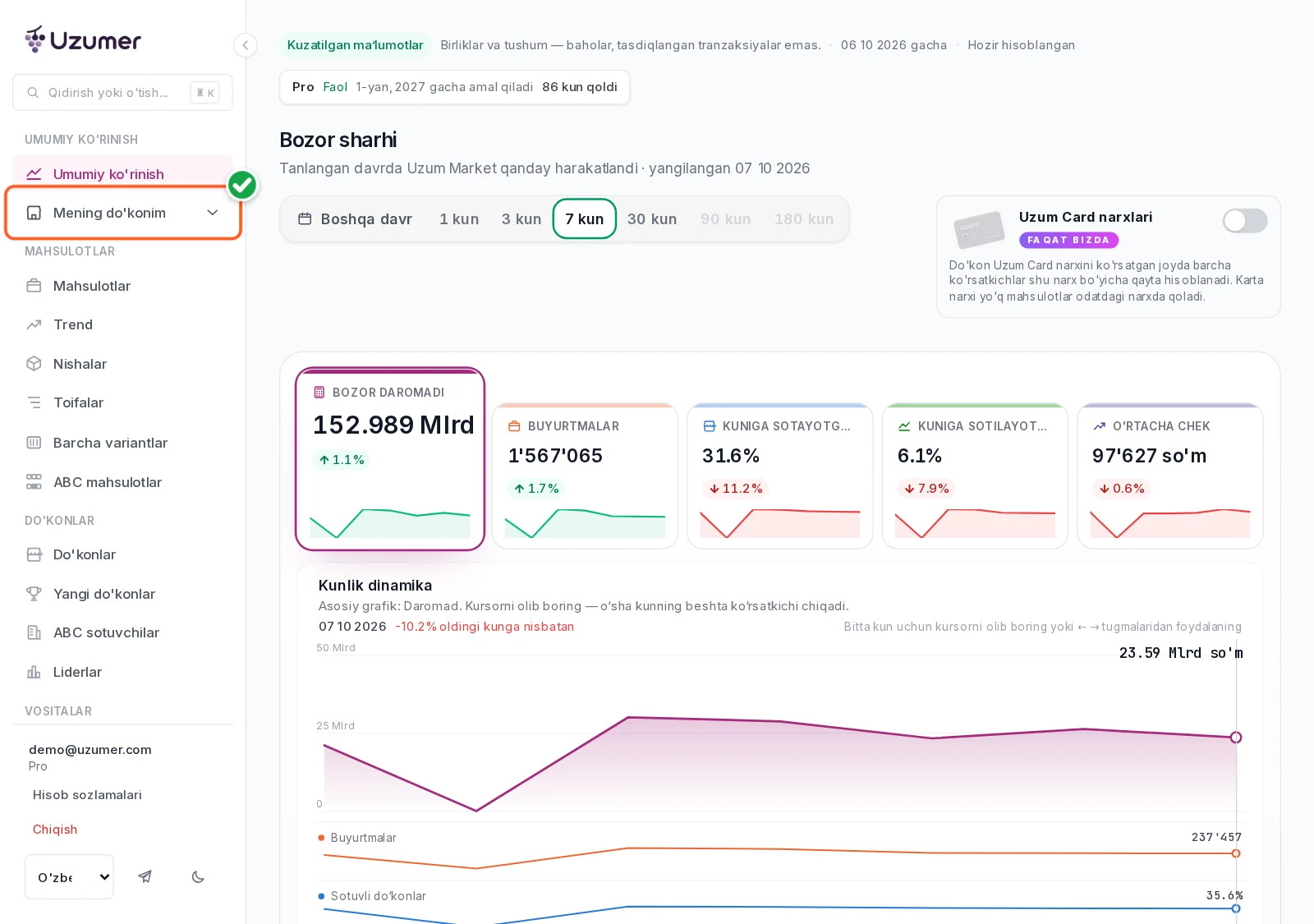Click the search magnifier icon
The image size is (1314, 924).
point(33,93)
